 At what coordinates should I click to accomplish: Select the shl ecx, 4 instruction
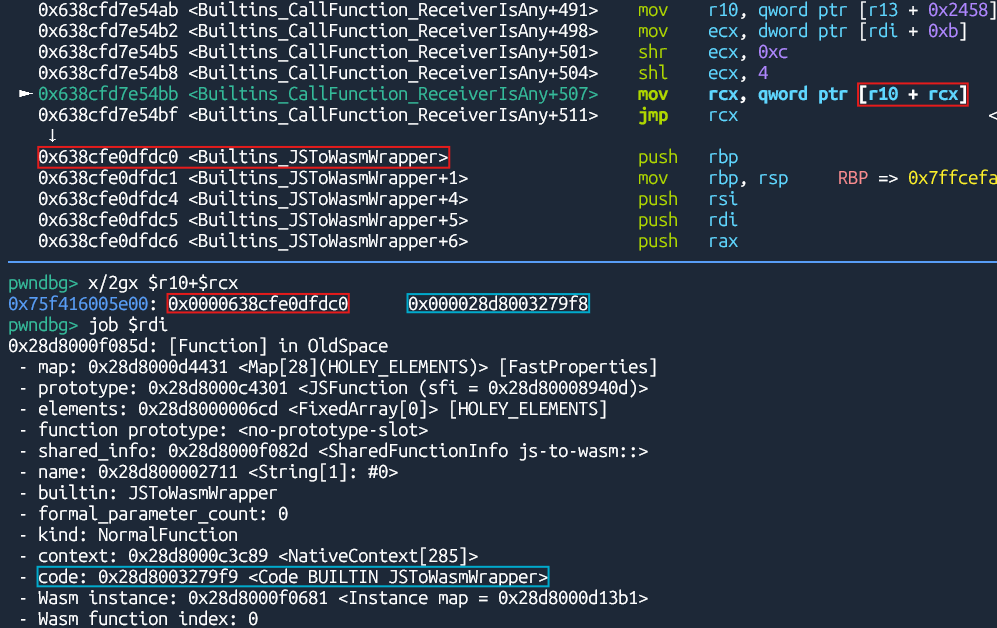(688, 73)
